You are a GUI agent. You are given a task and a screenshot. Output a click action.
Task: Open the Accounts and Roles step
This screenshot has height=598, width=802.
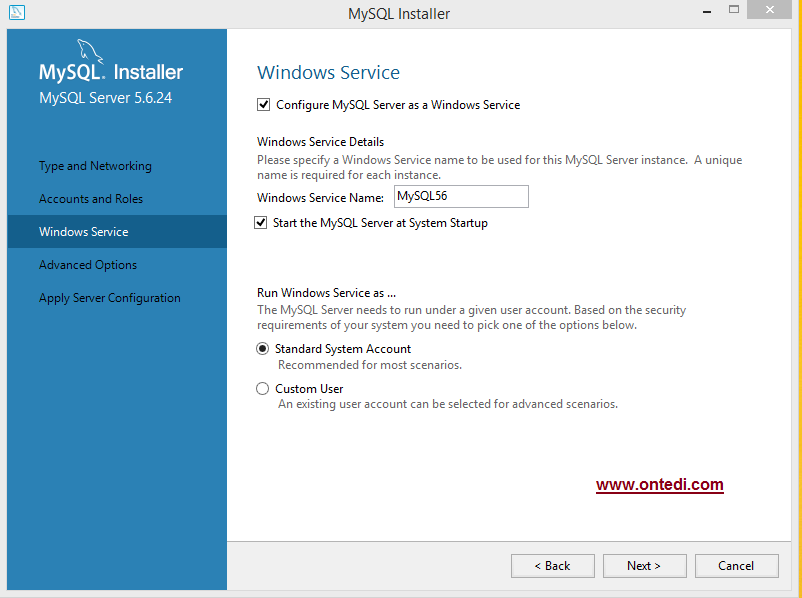coord(91,199)
